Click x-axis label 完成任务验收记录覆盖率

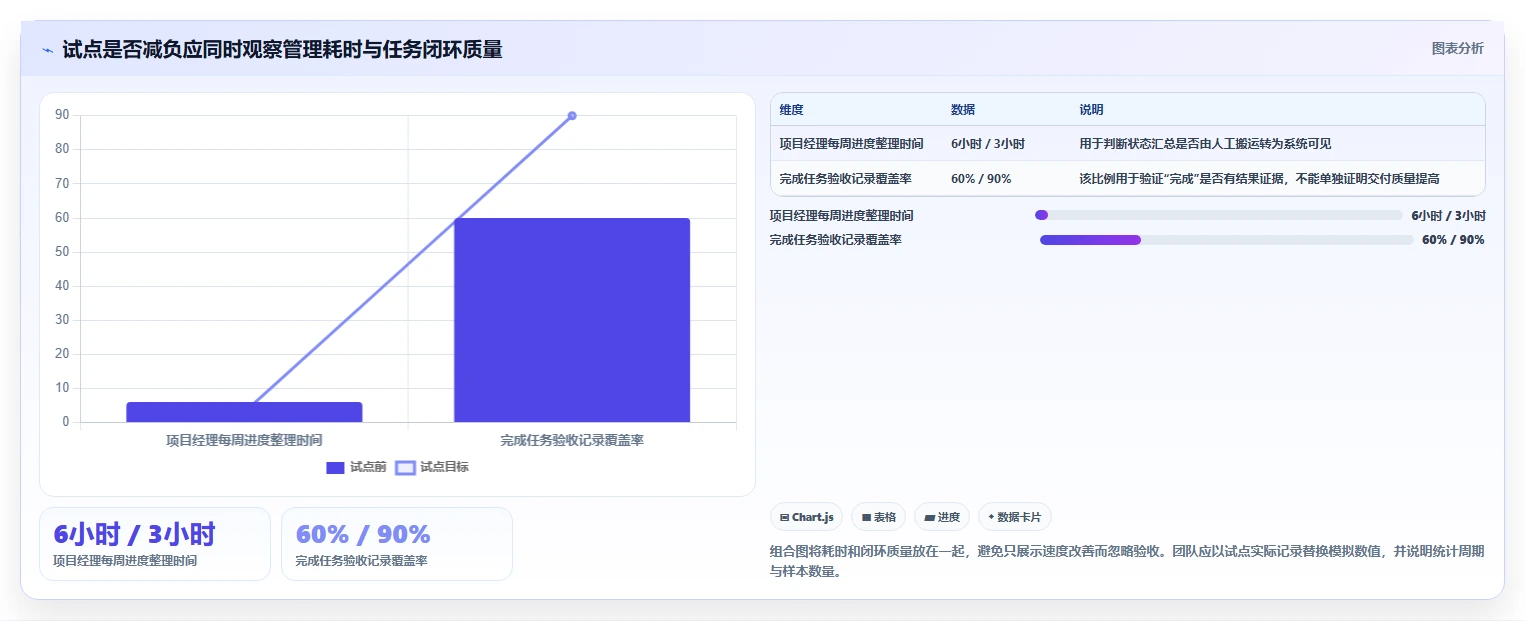[572, 440]
